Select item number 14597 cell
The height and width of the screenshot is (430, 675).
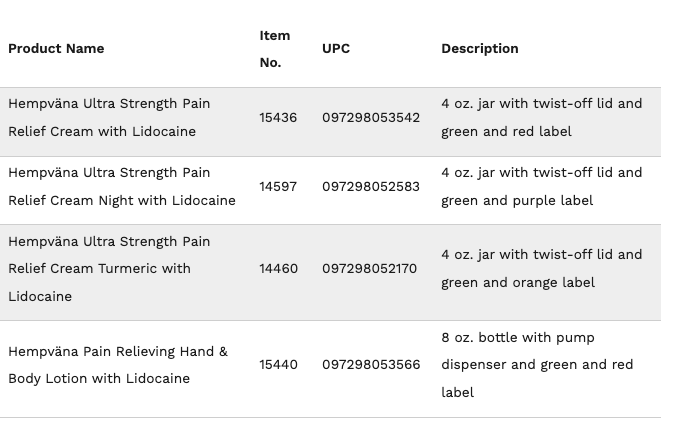coord(278,186)
